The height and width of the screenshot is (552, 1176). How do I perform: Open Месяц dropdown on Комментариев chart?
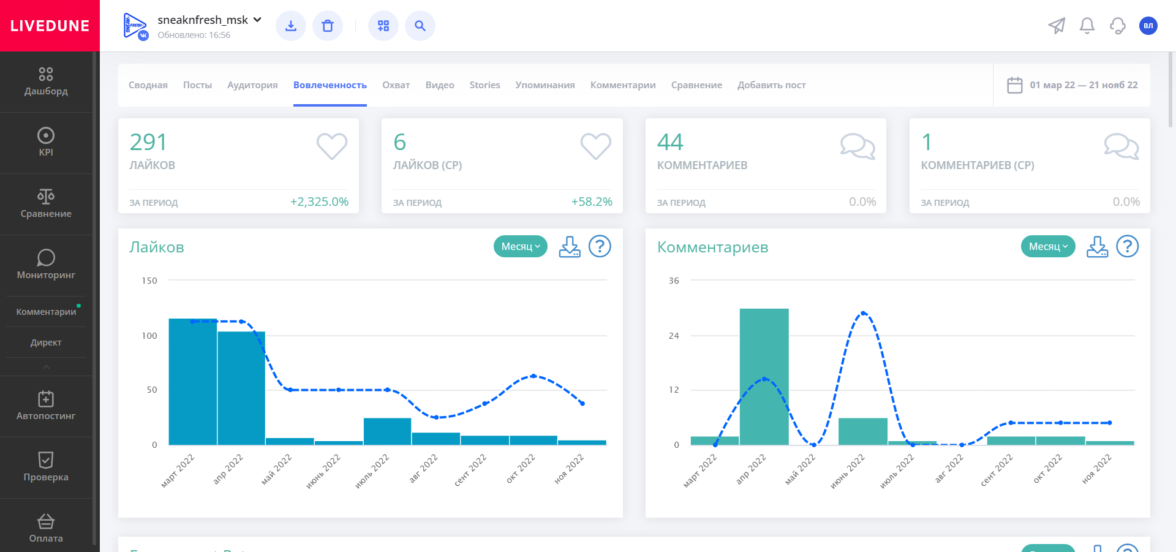1048,246
